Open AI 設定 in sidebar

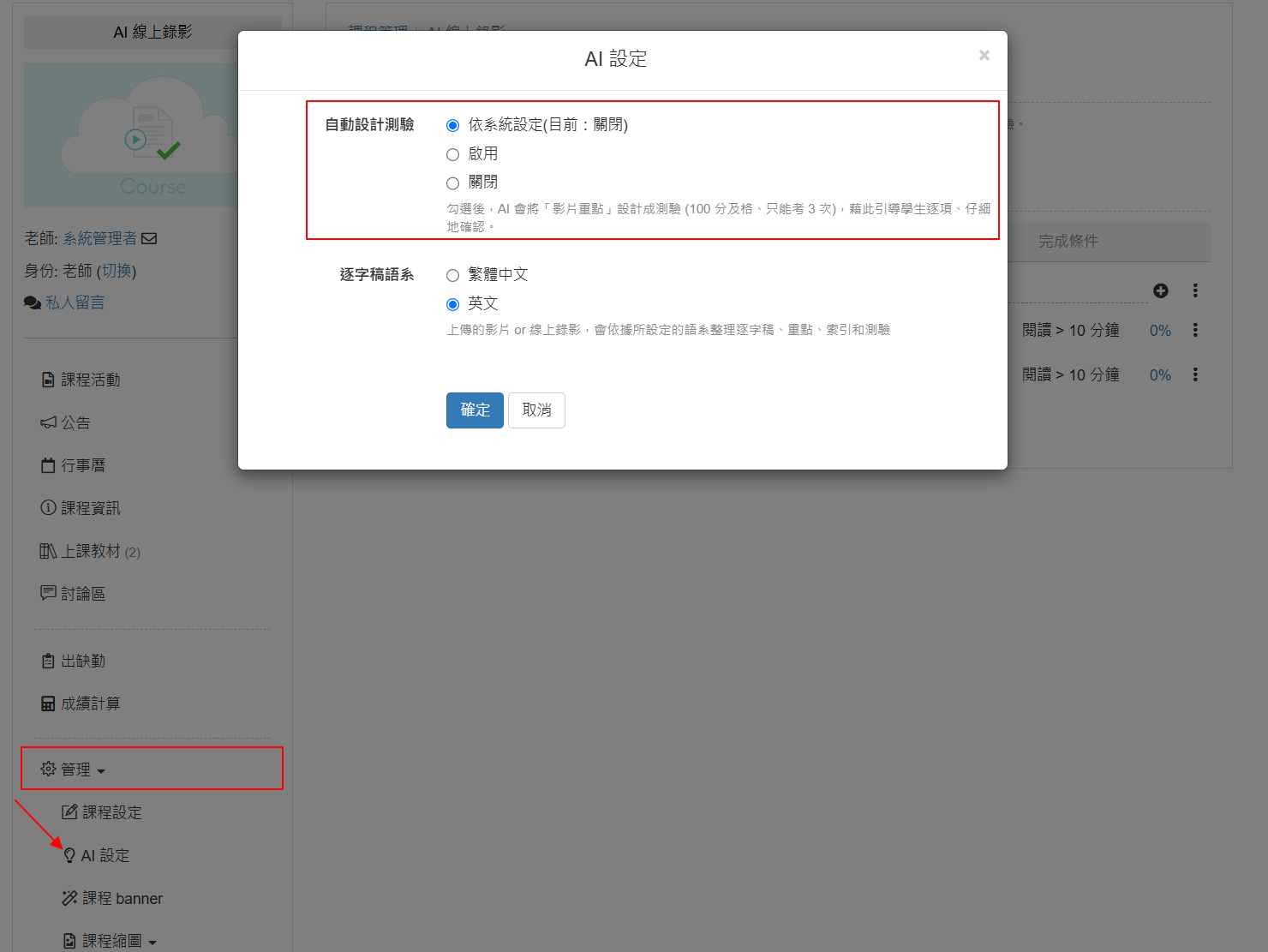point(96,855)
